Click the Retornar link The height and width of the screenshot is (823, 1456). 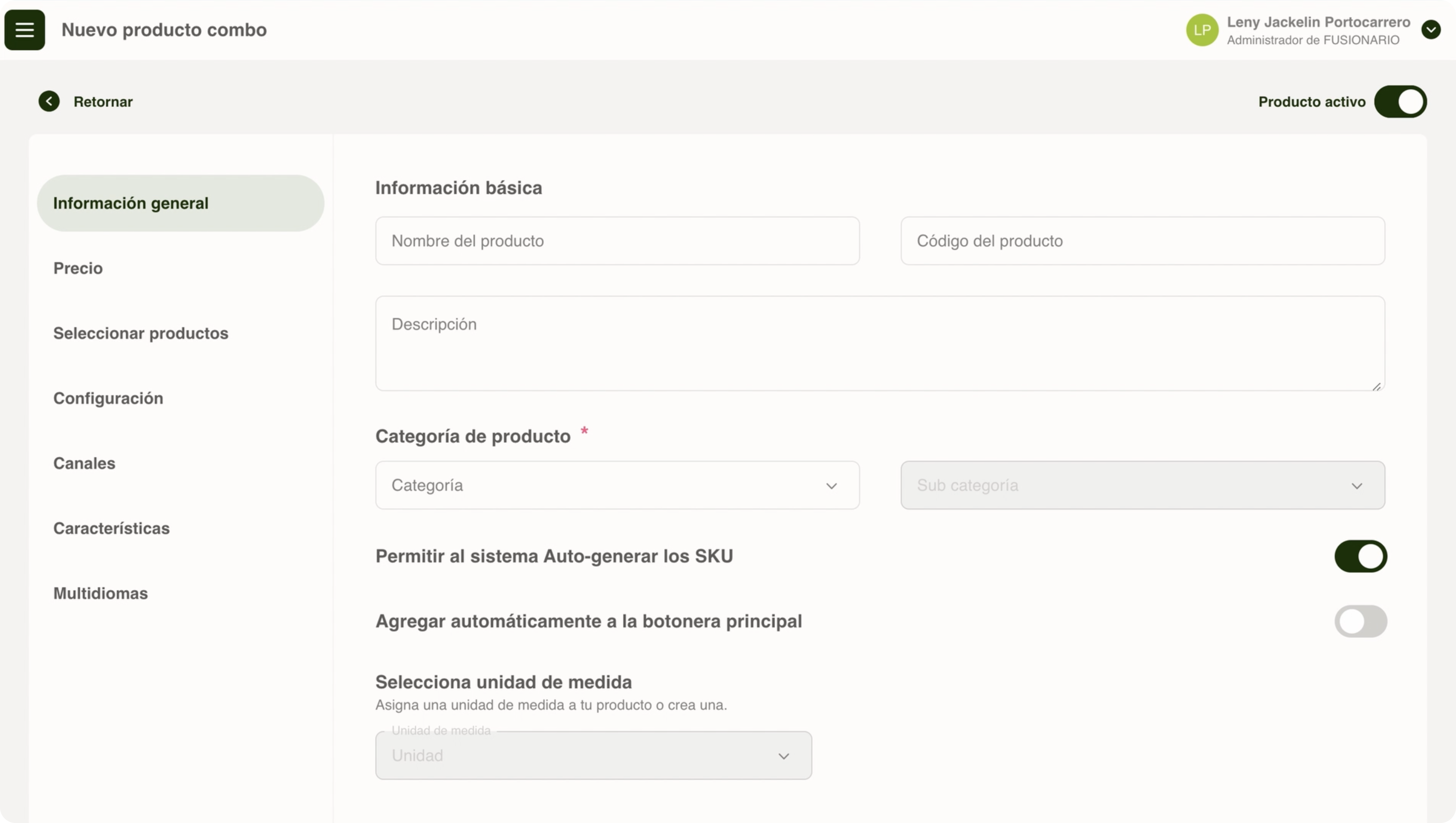coord(103,102)
